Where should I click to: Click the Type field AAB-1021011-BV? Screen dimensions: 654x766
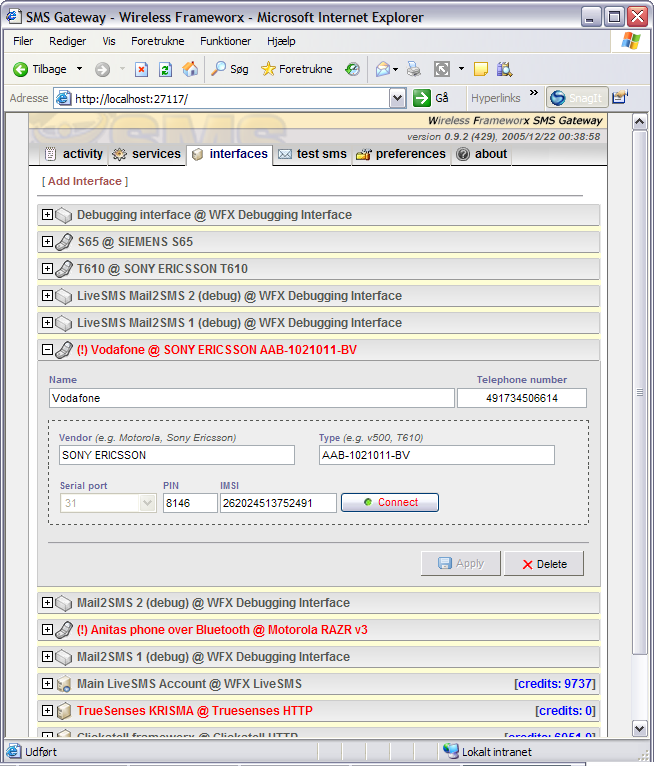[x=437, y=455]
